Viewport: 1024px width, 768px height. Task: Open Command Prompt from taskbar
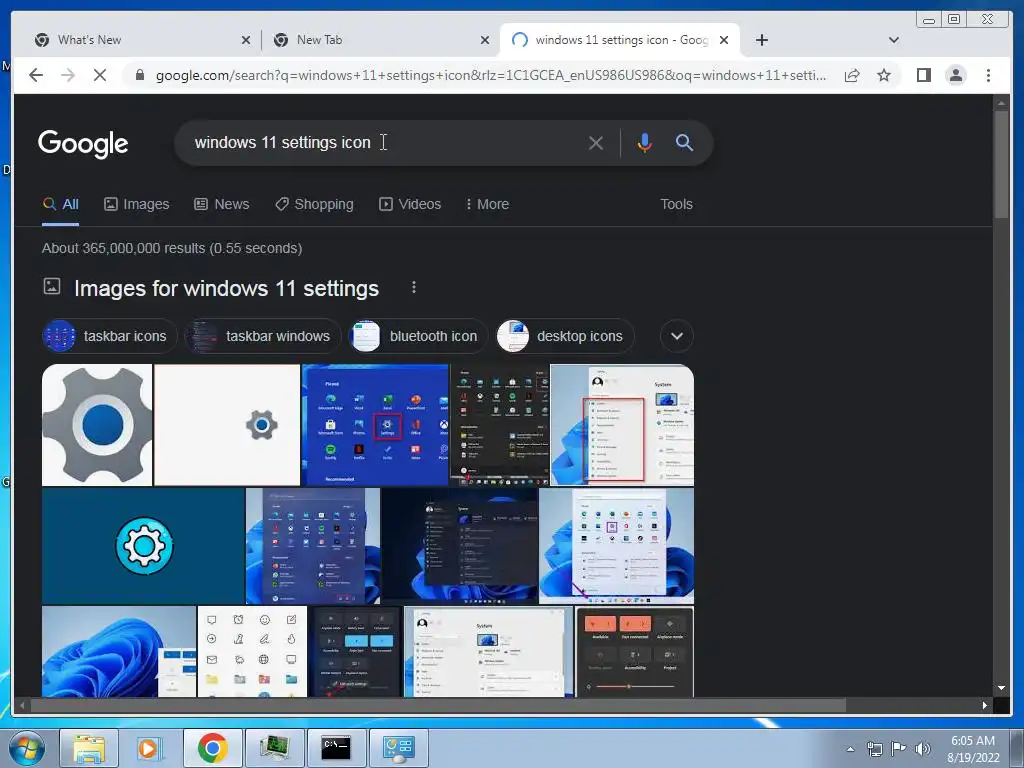[x=336, y=748]
